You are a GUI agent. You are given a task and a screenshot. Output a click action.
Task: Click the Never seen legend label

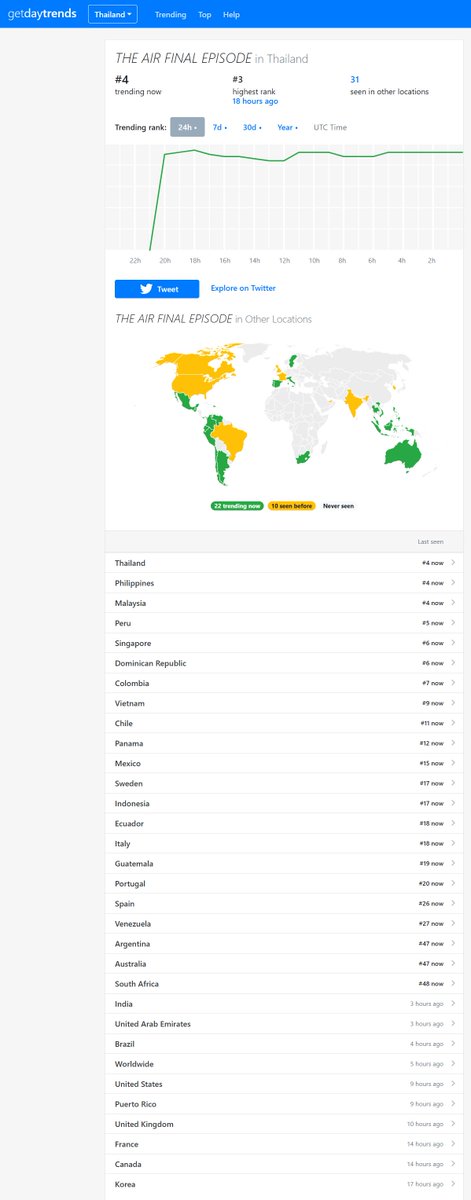(337, 506)
